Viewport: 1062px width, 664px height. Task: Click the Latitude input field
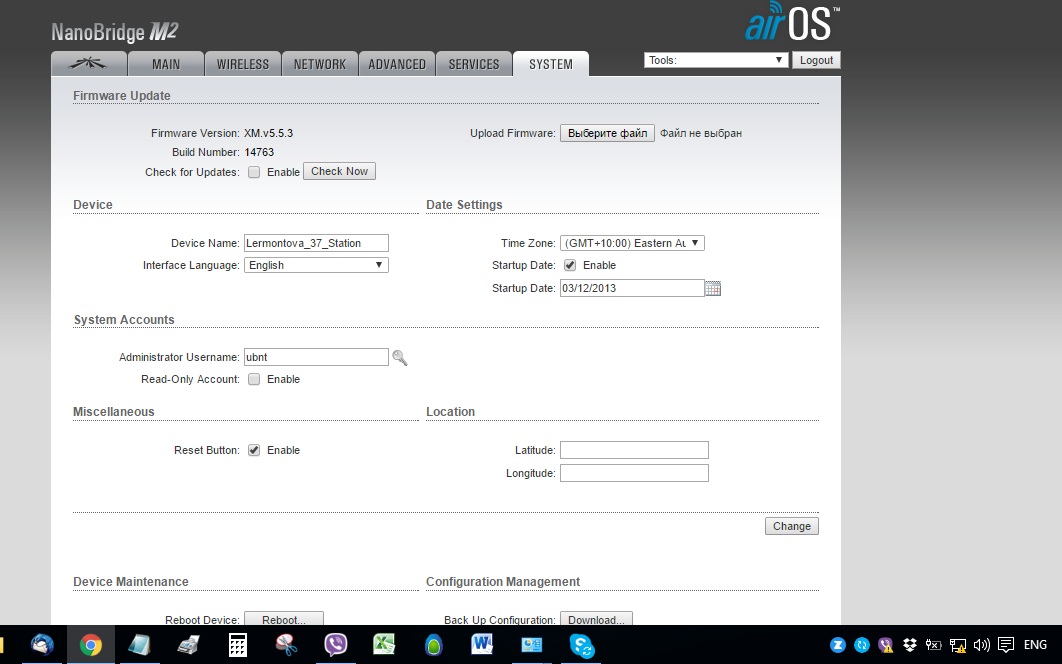[634, 451]
